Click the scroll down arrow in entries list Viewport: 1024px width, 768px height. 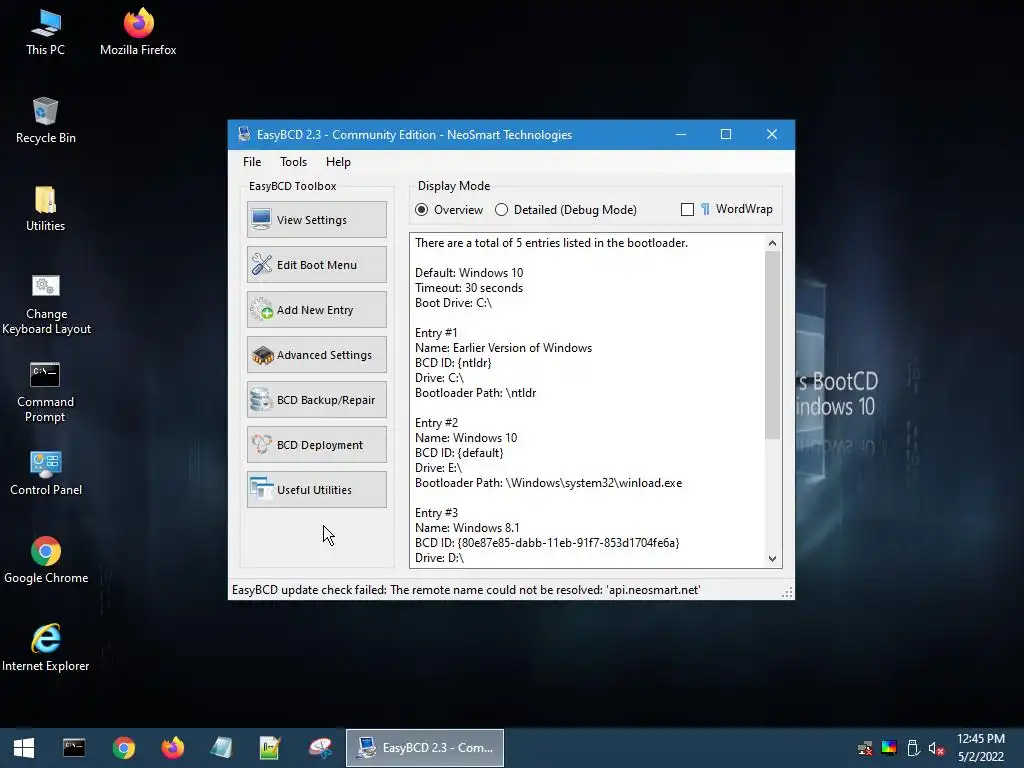click(773, 558)
